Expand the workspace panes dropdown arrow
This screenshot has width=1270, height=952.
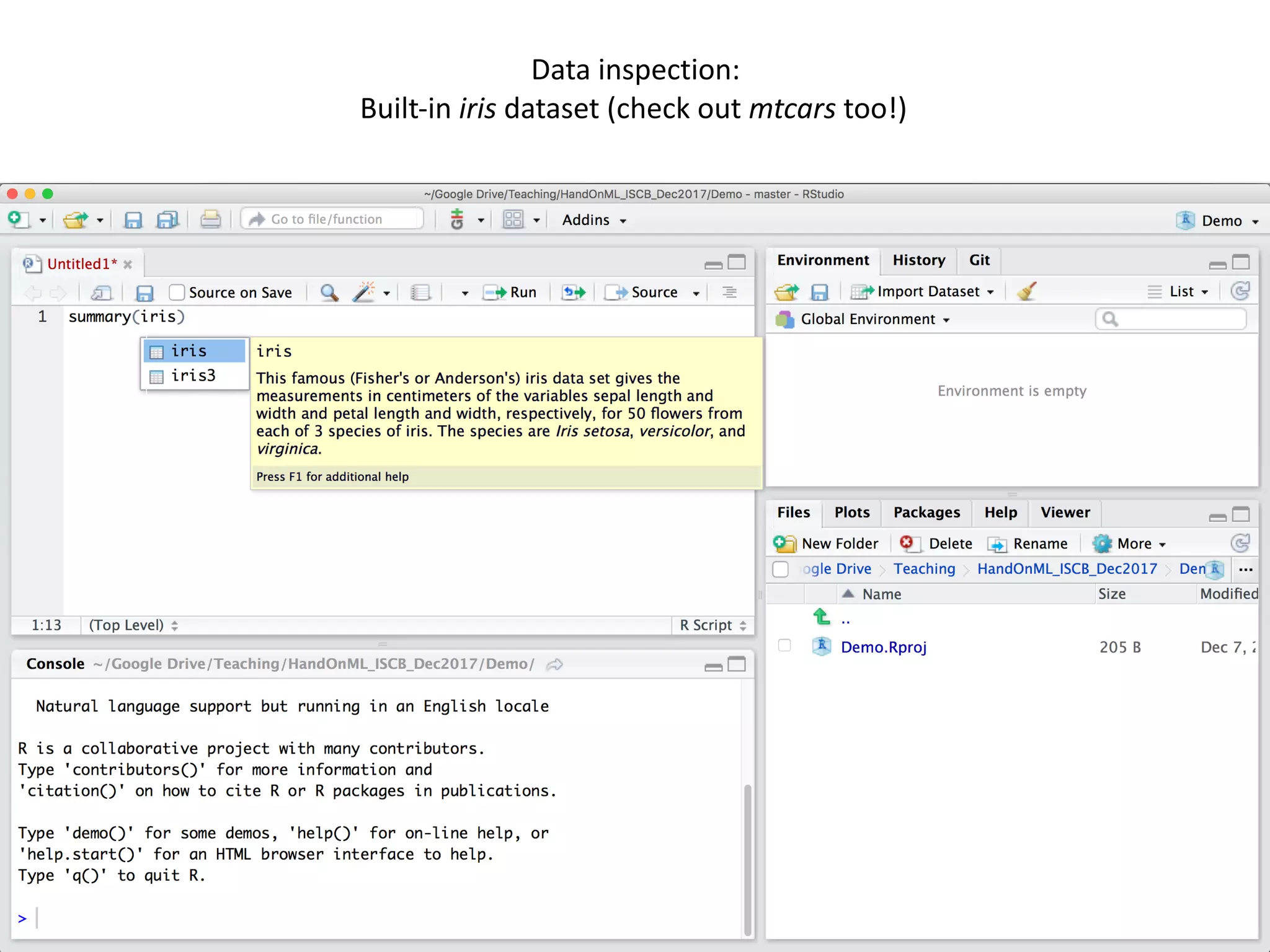pos(536,221)
